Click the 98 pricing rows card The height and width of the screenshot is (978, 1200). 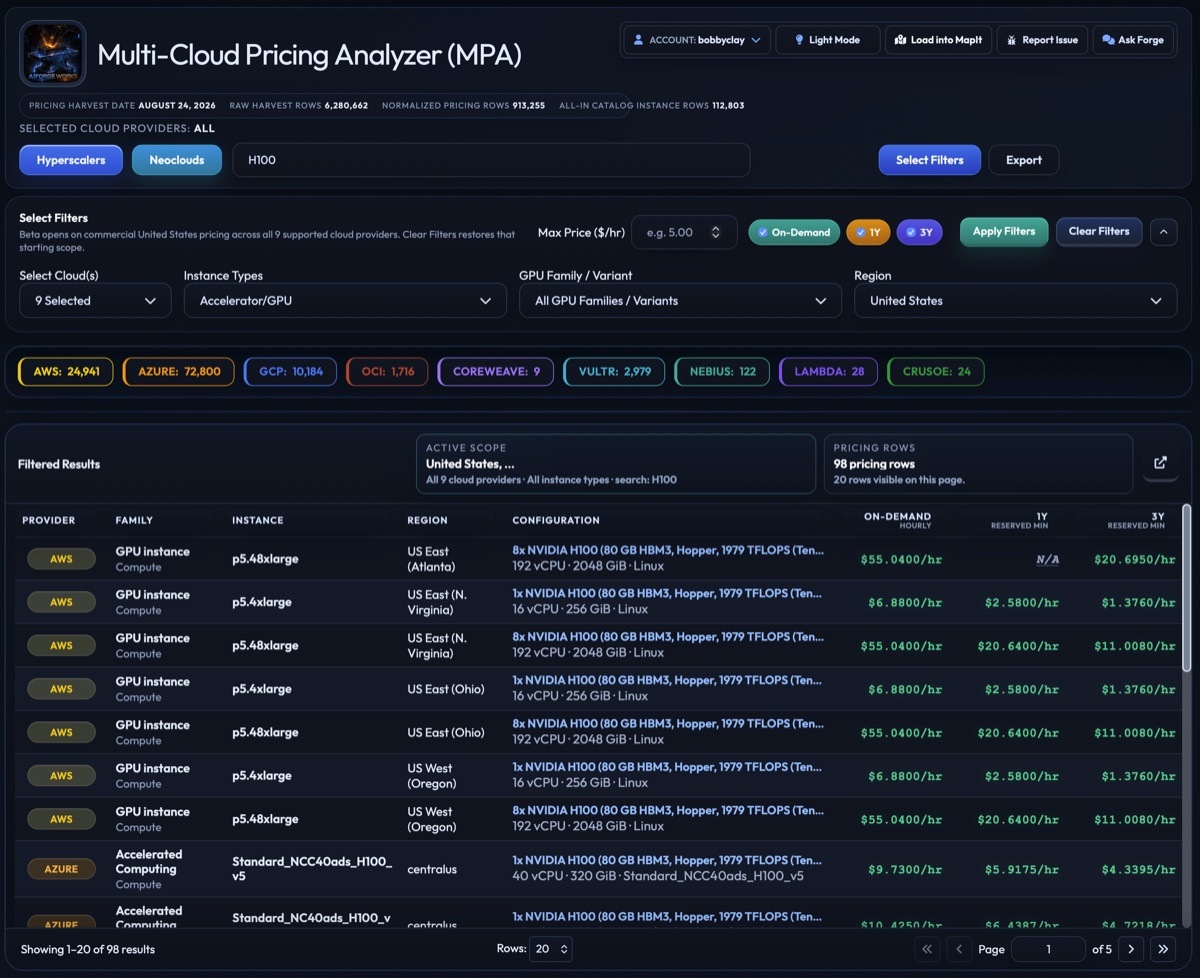click(x=978, y=464)
